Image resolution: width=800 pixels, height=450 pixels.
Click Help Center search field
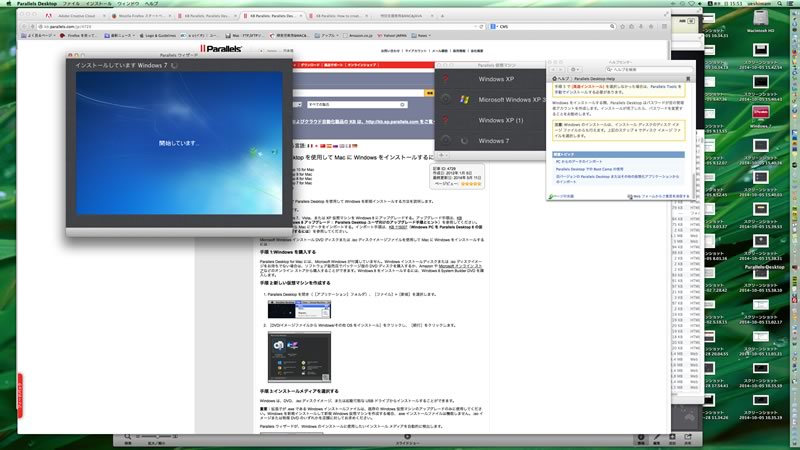pyautogui.click(x=648, y=69)
